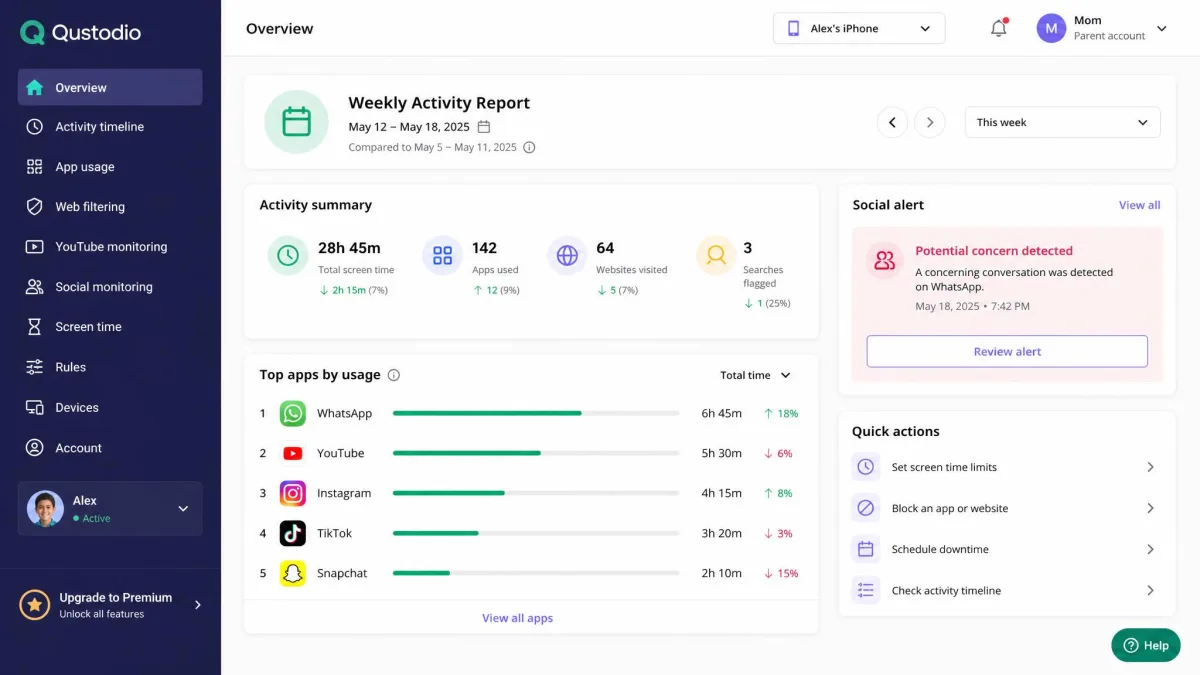Image resolution: width=1200 pixels, height=675 pixels.
Task: Open the Alex's iPhone device dropdown
Action: coord(859,28)
